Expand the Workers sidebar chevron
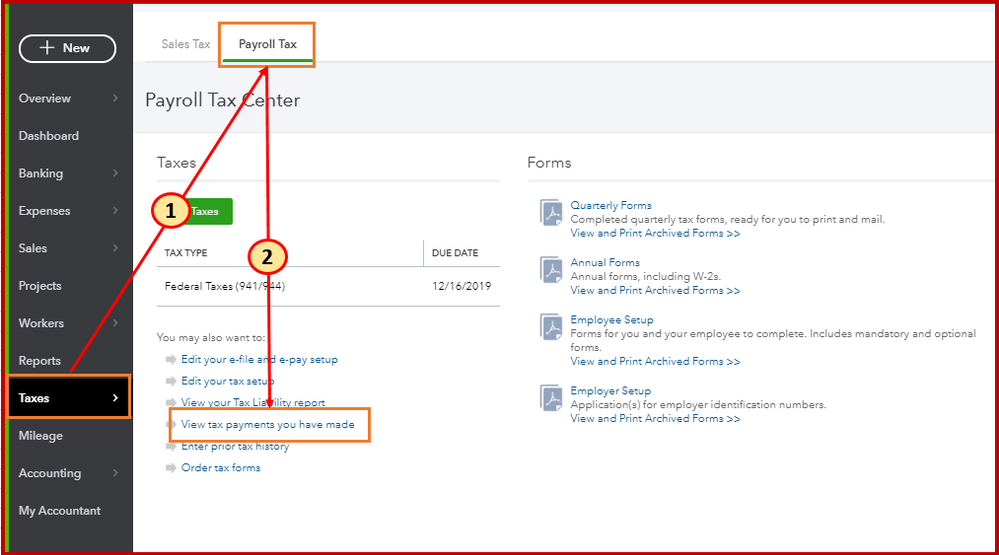 pos(115,323)
